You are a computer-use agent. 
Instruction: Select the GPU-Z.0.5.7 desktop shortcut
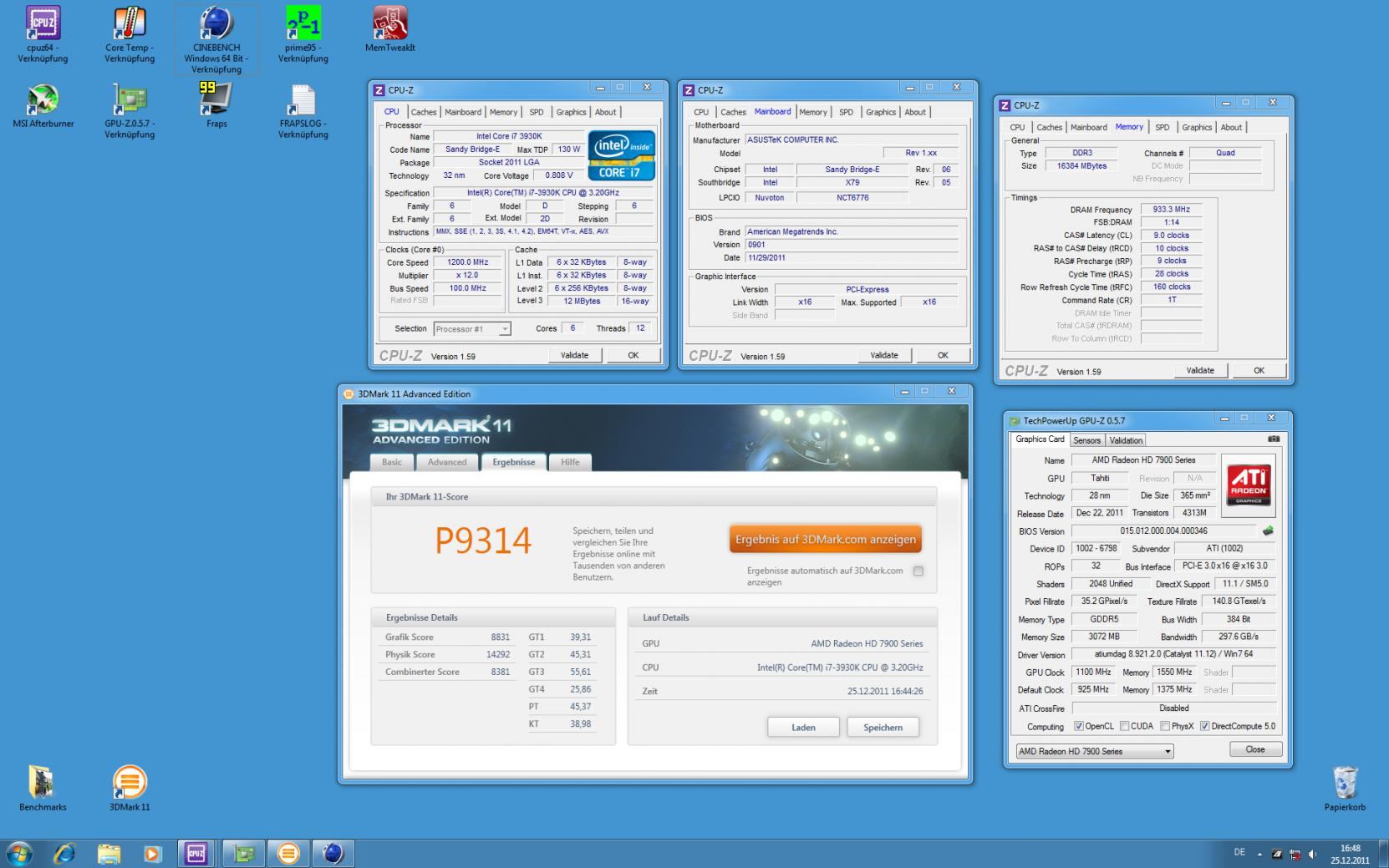coord(130,110)
